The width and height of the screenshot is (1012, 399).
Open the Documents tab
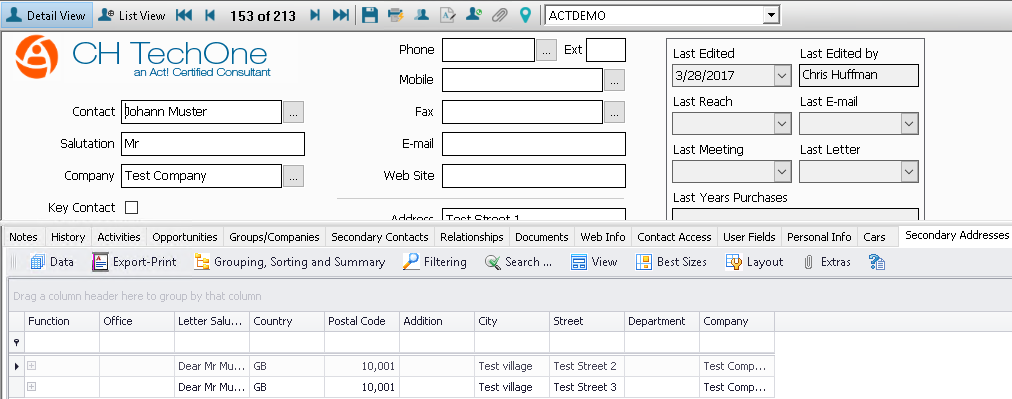click(x=541, y=237)
